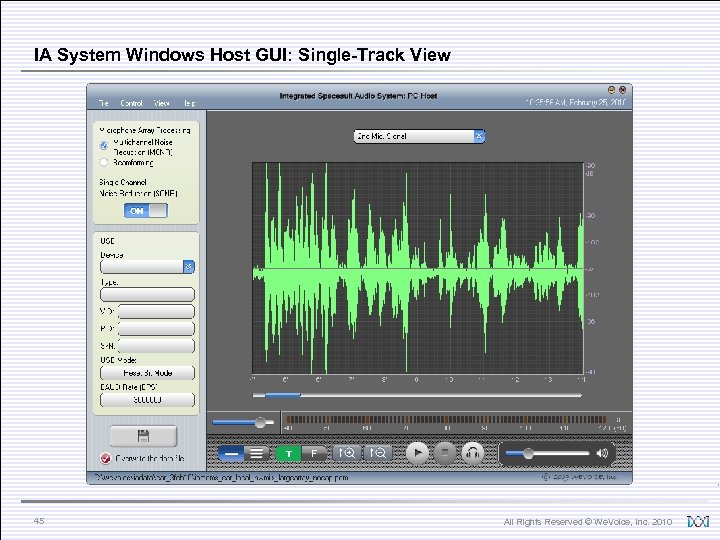This screenshot has height=540, width=720.
Task: Click the PID field
Action: pos(156,328)
